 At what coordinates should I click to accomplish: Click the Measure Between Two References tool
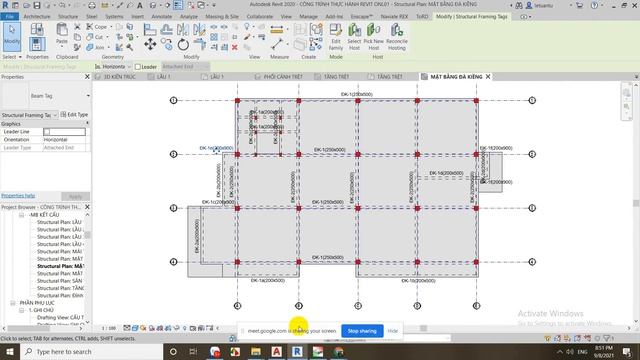coord(276,30)
